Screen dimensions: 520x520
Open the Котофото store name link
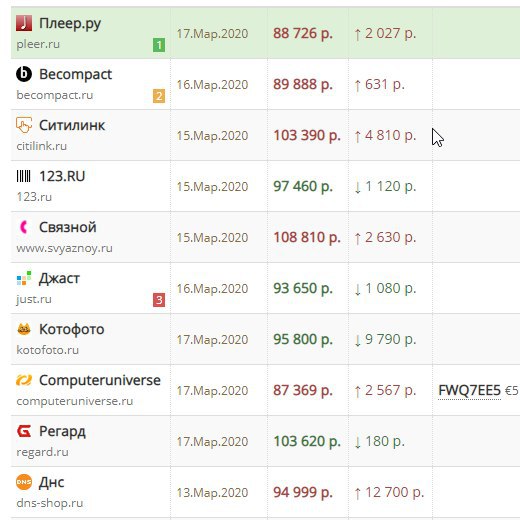[x=72, y=330]
